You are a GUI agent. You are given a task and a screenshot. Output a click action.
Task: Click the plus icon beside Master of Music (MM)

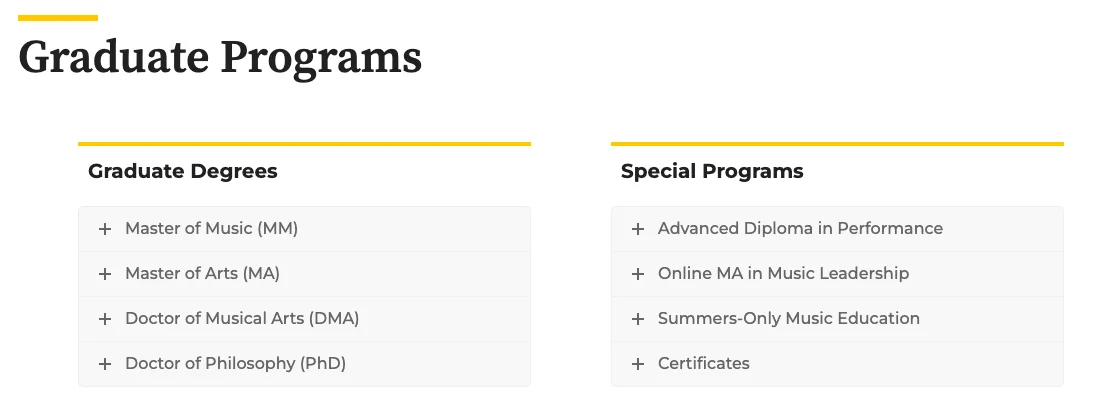coord(105,229)
